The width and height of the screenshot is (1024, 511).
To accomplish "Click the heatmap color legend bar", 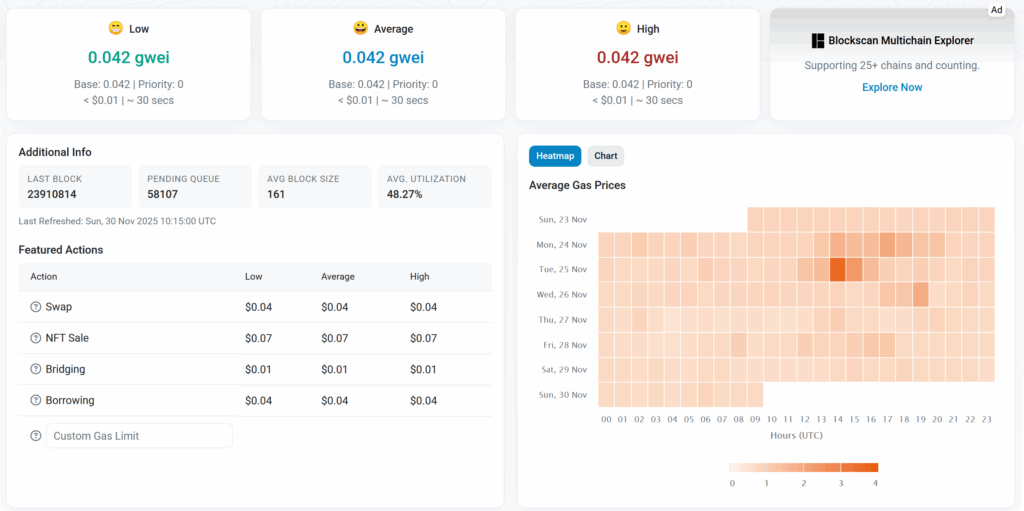I will (804, 467).
